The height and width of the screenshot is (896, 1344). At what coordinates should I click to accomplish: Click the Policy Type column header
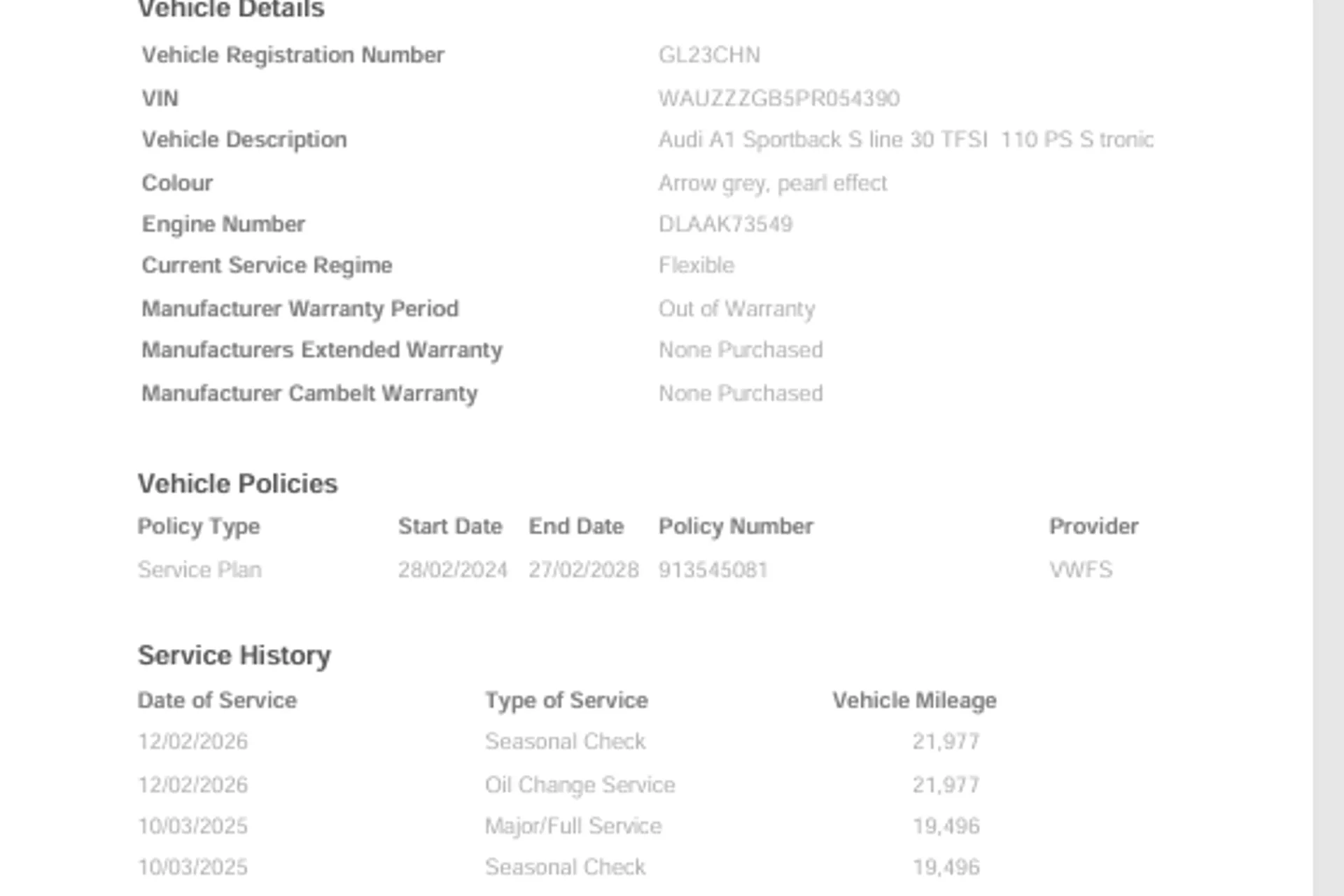199,526
